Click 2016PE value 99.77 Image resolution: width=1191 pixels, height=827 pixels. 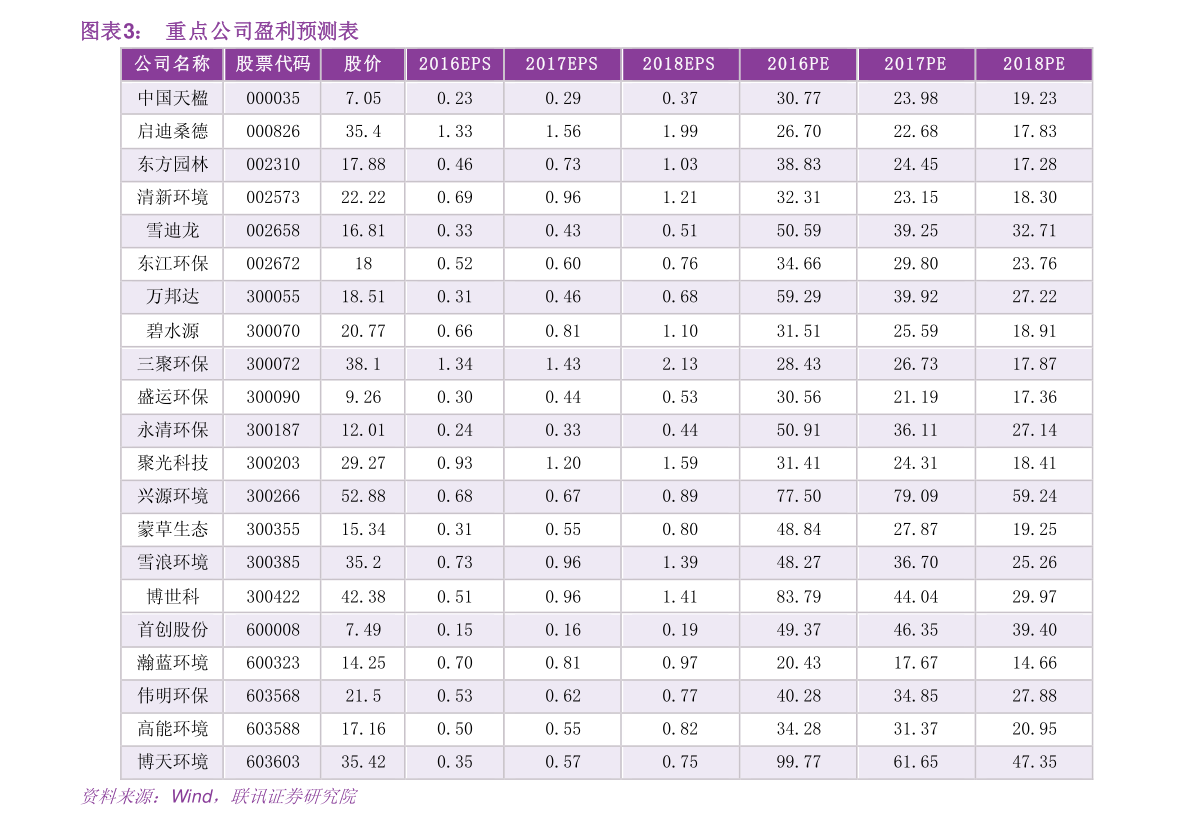coord(798,762)
